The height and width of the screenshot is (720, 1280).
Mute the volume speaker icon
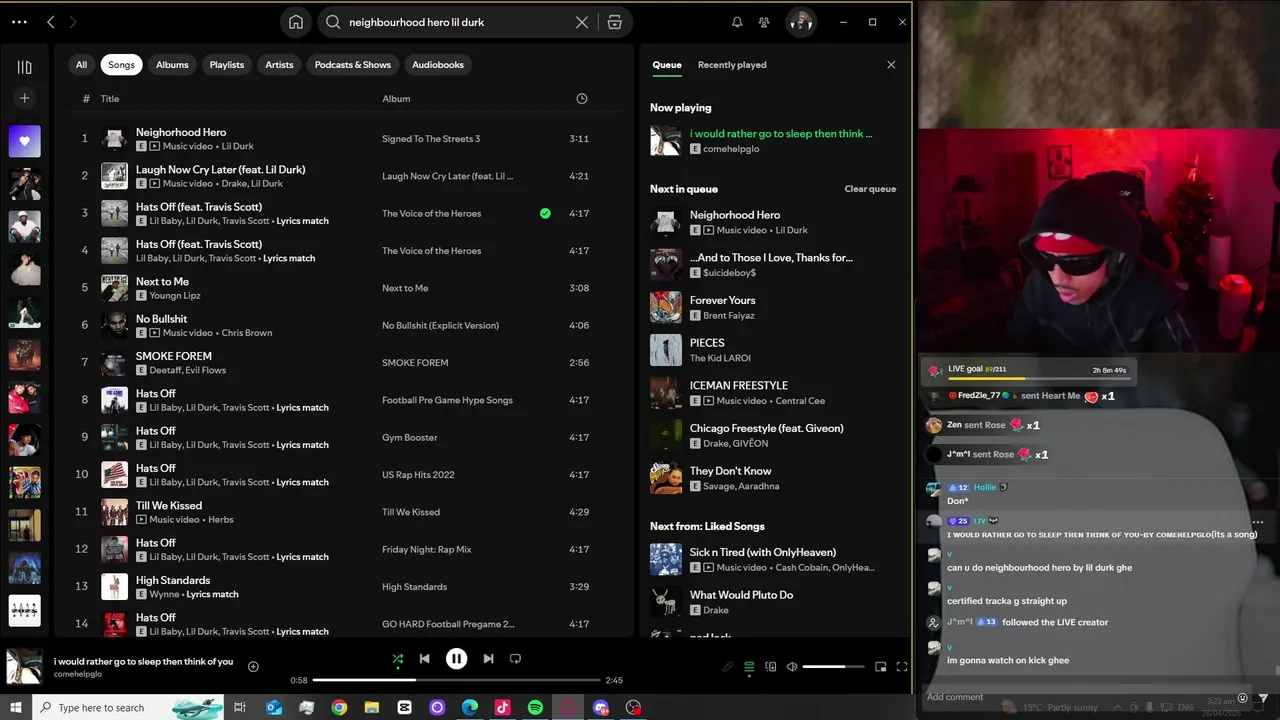tap(792, 667)
